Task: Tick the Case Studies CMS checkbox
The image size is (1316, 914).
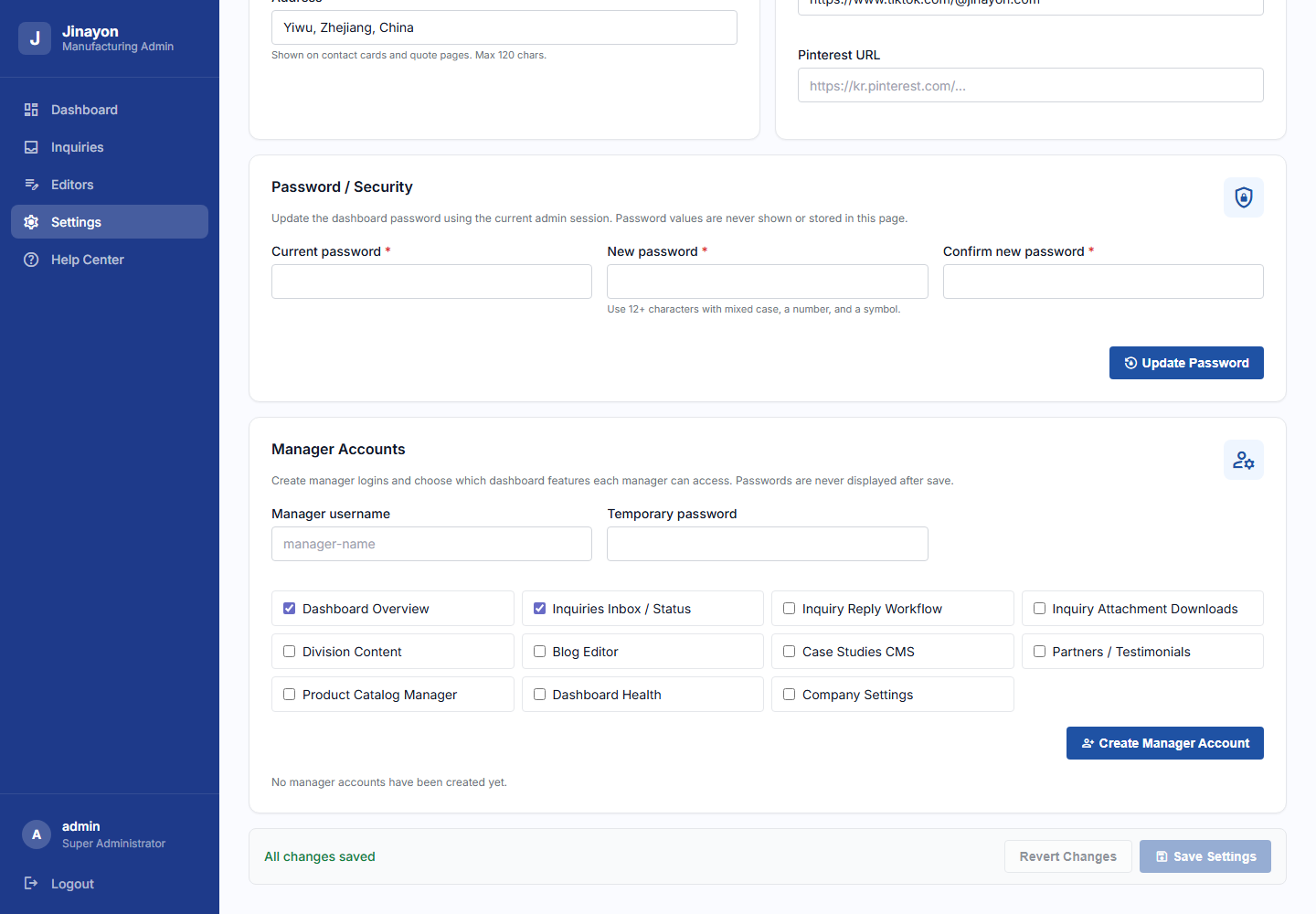Action: pos(790,652)
